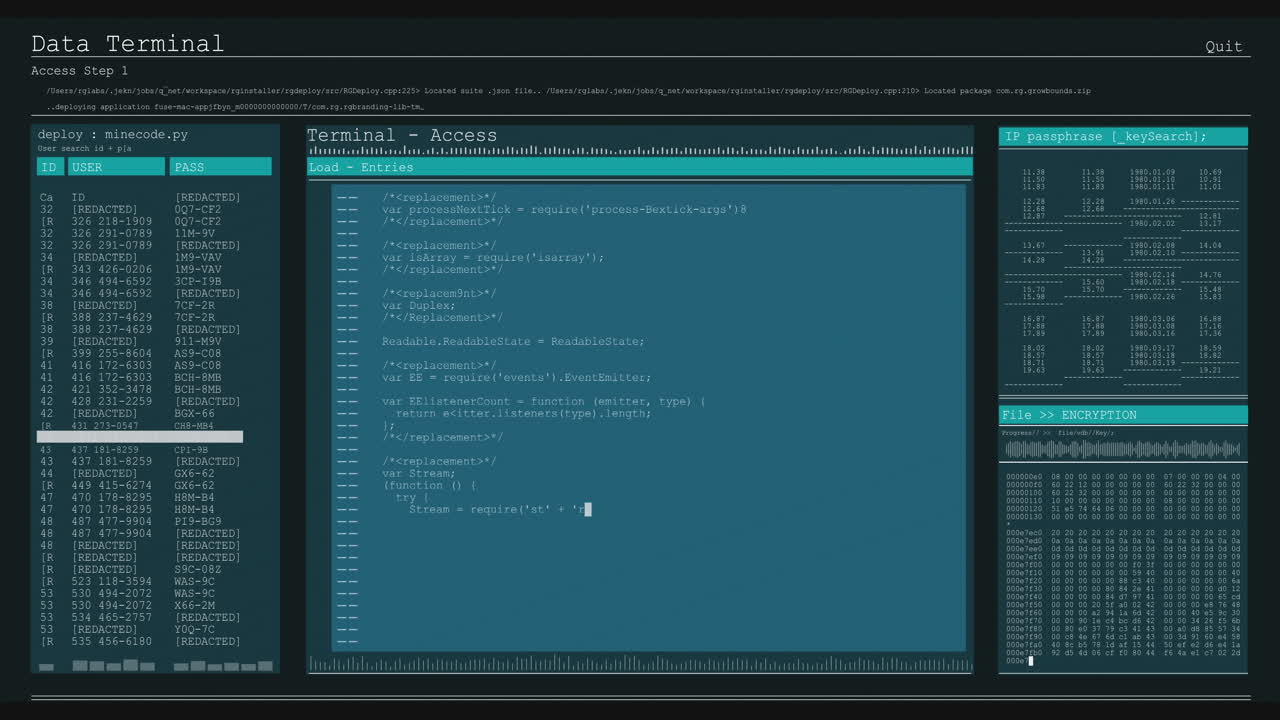The width and height of the screenshot is (1280, 720).
Task: Select user row 535 456-6180
Action: [110, 642]
